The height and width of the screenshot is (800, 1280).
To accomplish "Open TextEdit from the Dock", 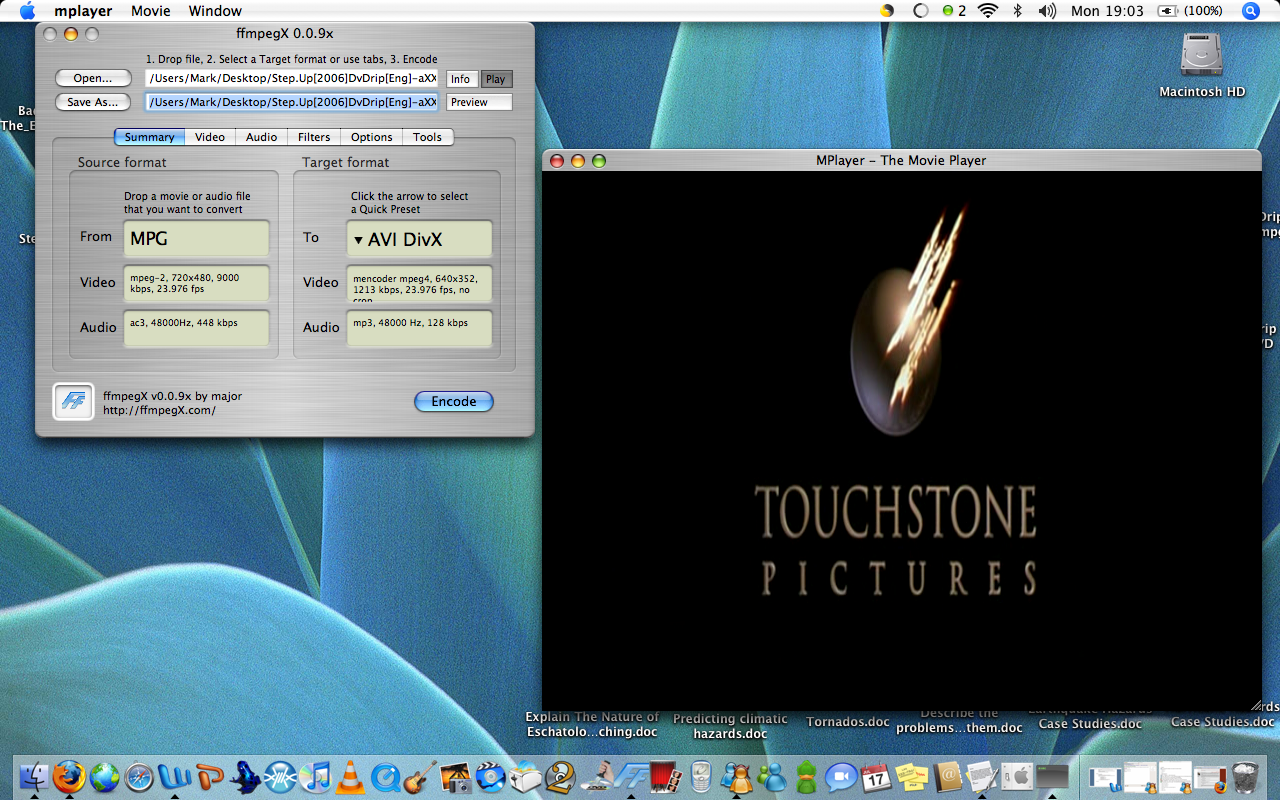I will 982,777.
